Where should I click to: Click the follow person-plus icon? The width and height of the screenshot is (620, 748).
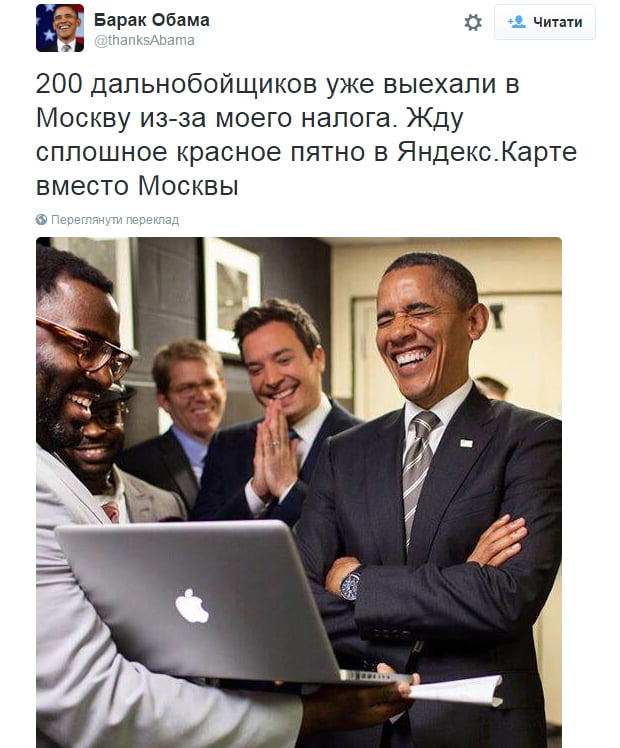516,22
